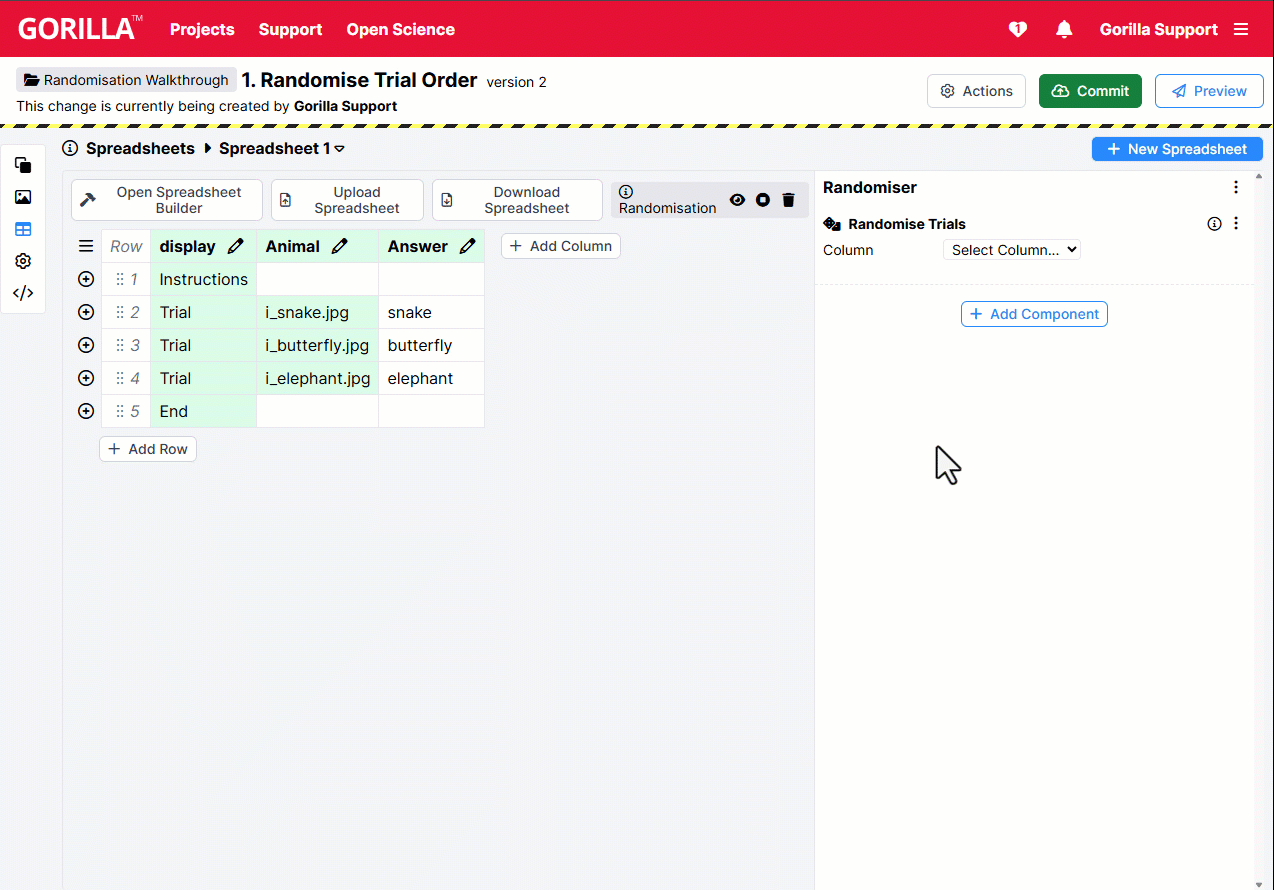The width and height of the screenshot is (1274, 890).
Task: Select the spreadsheet icon in the sidebar
Action: tap(22, 229)
